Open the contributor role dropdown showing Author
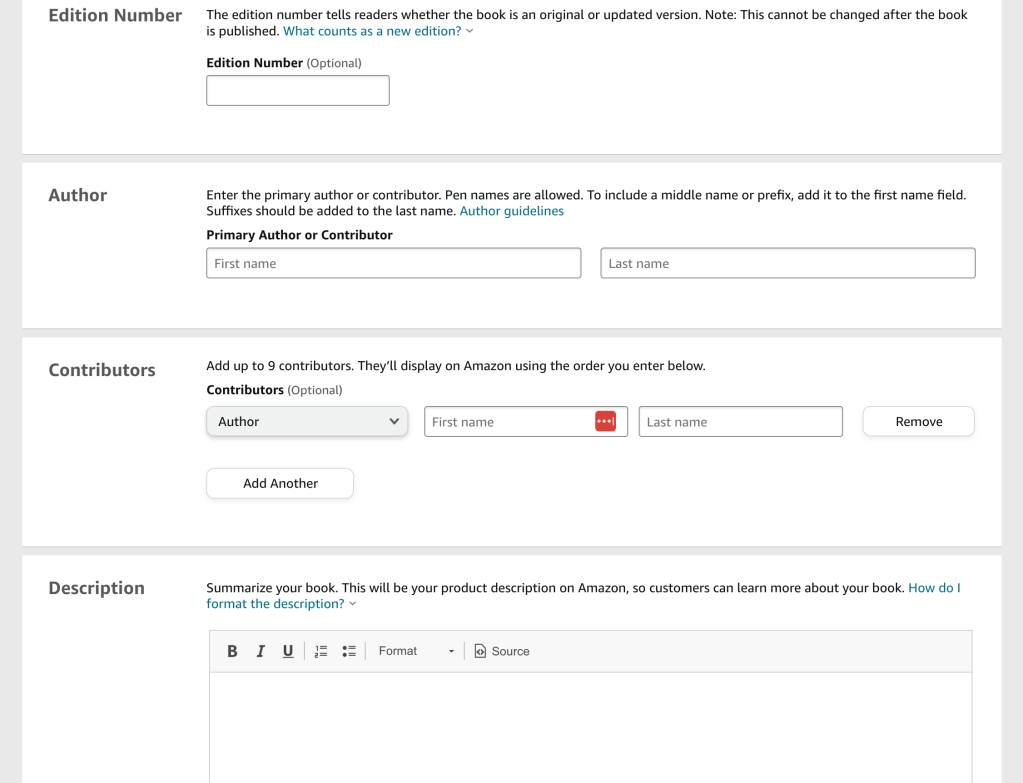The image size is (1023, 783). tap(307, 422)
